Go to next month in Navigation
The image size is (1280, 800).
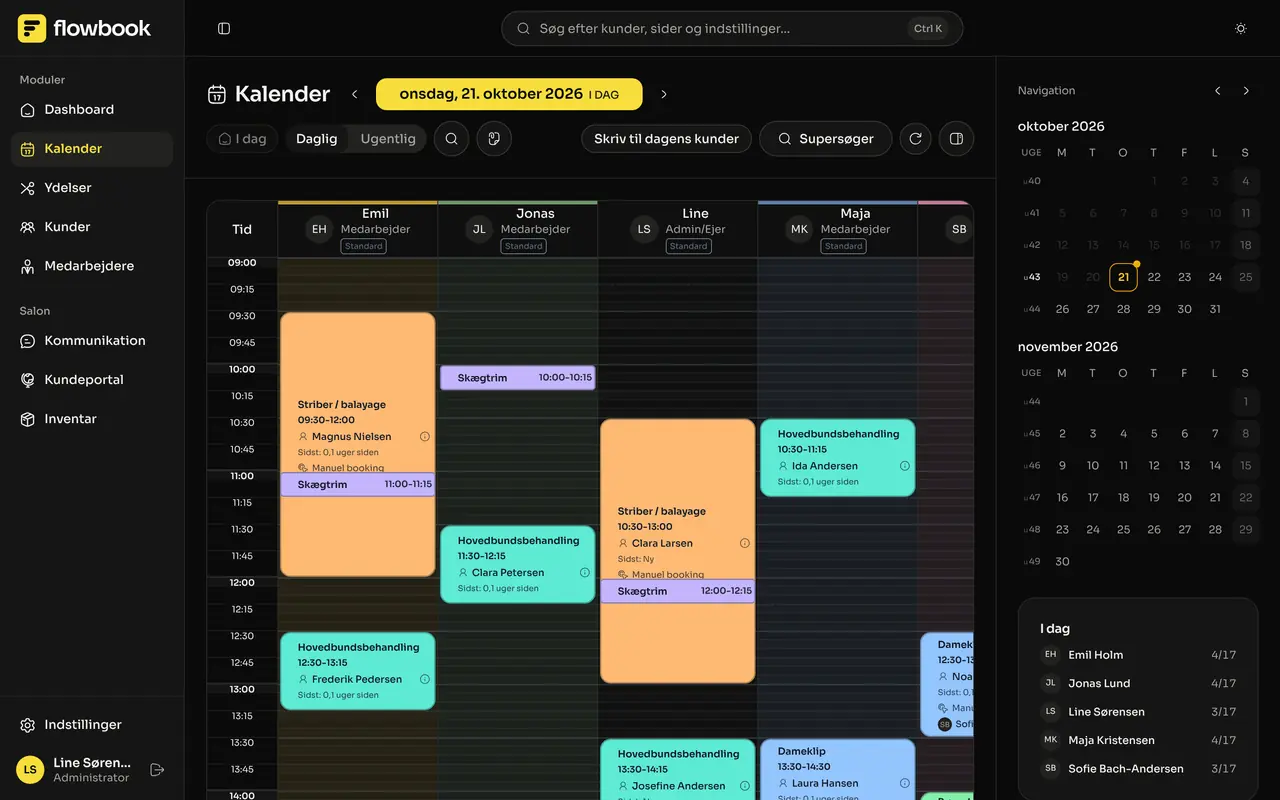click(x=1246, y=91)
